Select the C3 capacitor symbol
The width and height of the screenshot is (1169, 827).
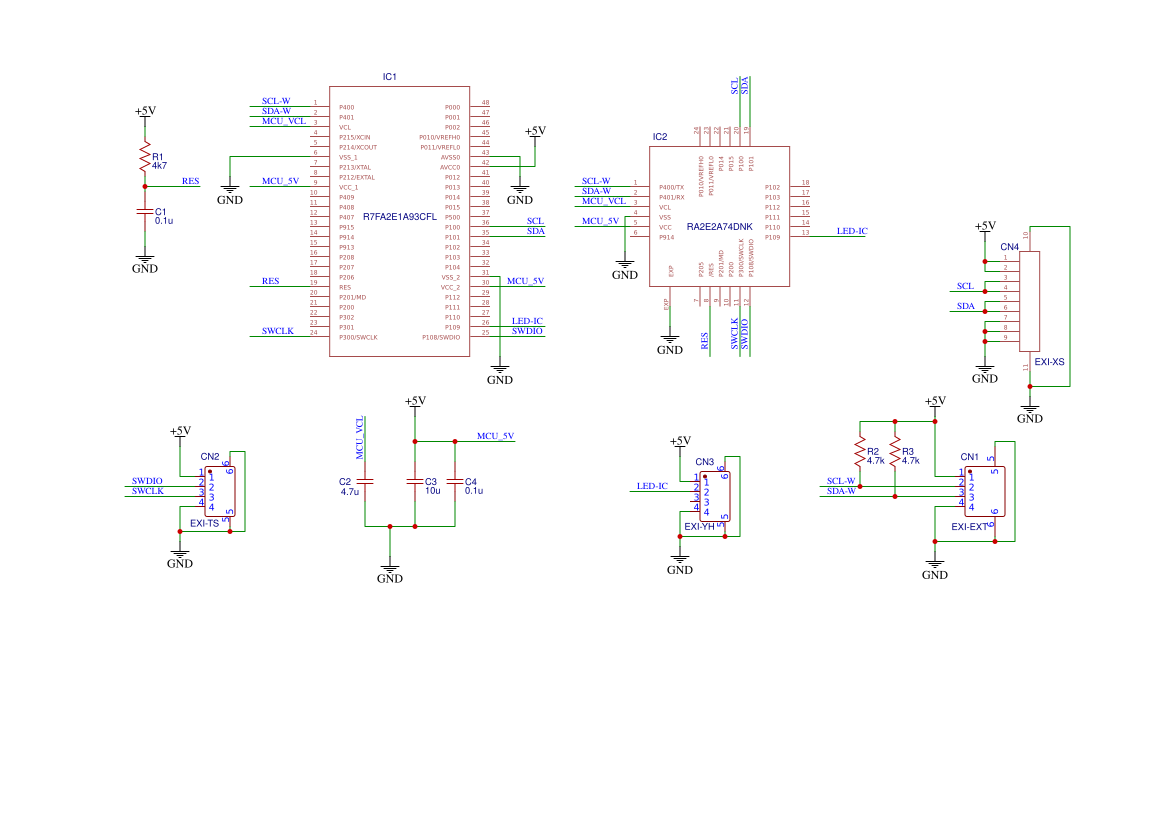click(x=415, y=482)
